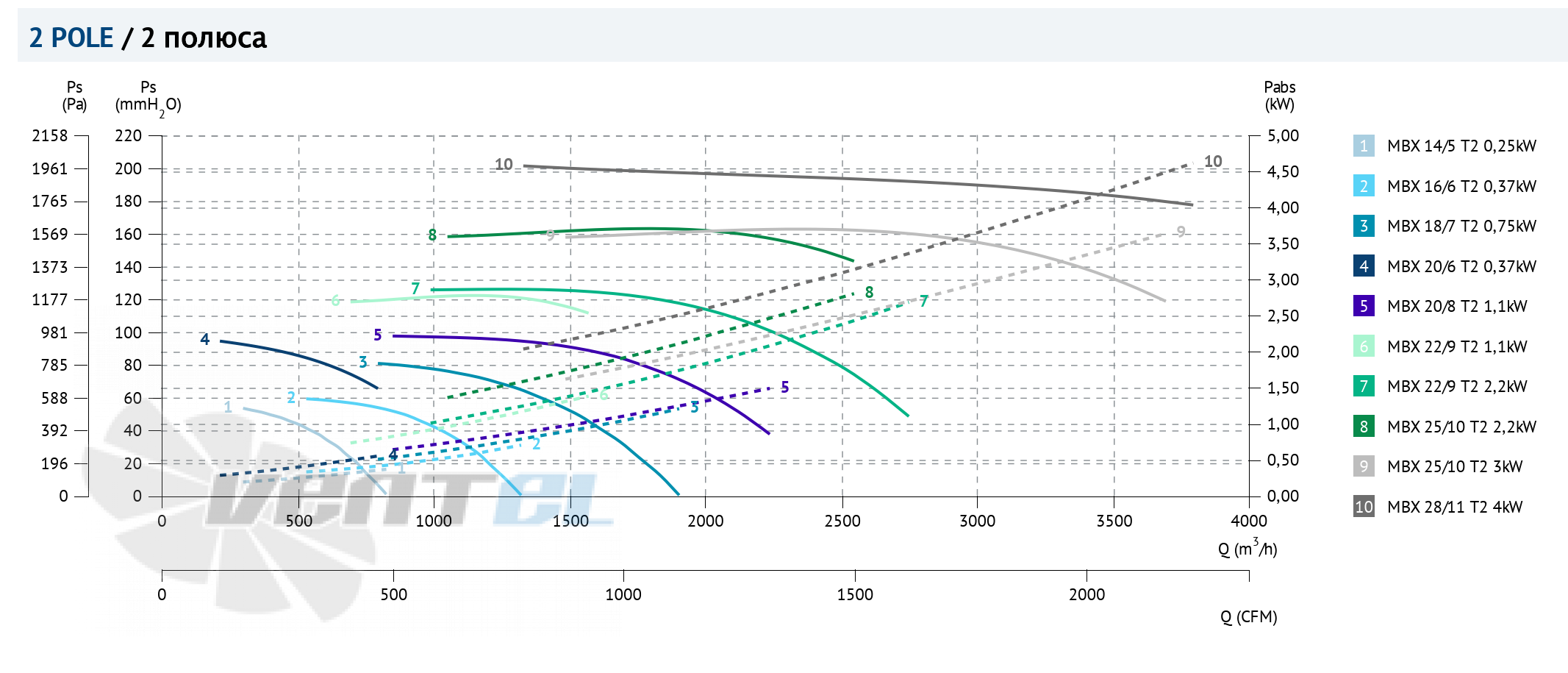Click the 2158 value on Pa axis
This screenshot has width=1568, height=673.
click(49, 135)
